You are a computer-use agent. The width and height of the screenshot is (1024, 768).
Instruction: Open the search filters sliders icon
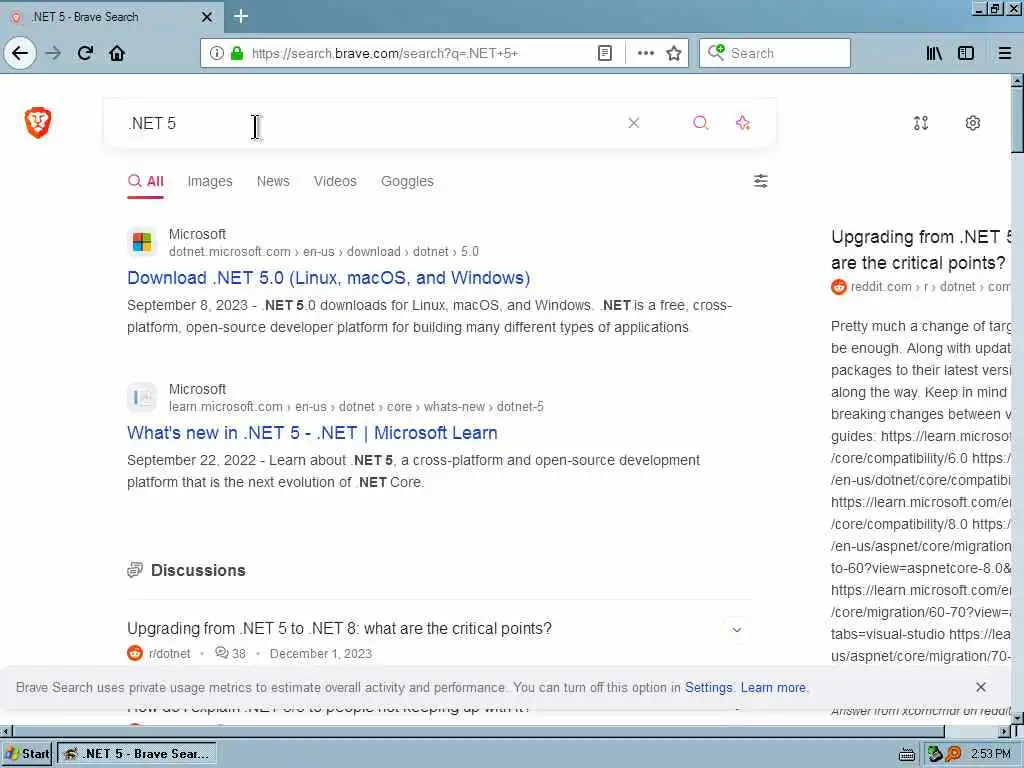click(760, 181)
